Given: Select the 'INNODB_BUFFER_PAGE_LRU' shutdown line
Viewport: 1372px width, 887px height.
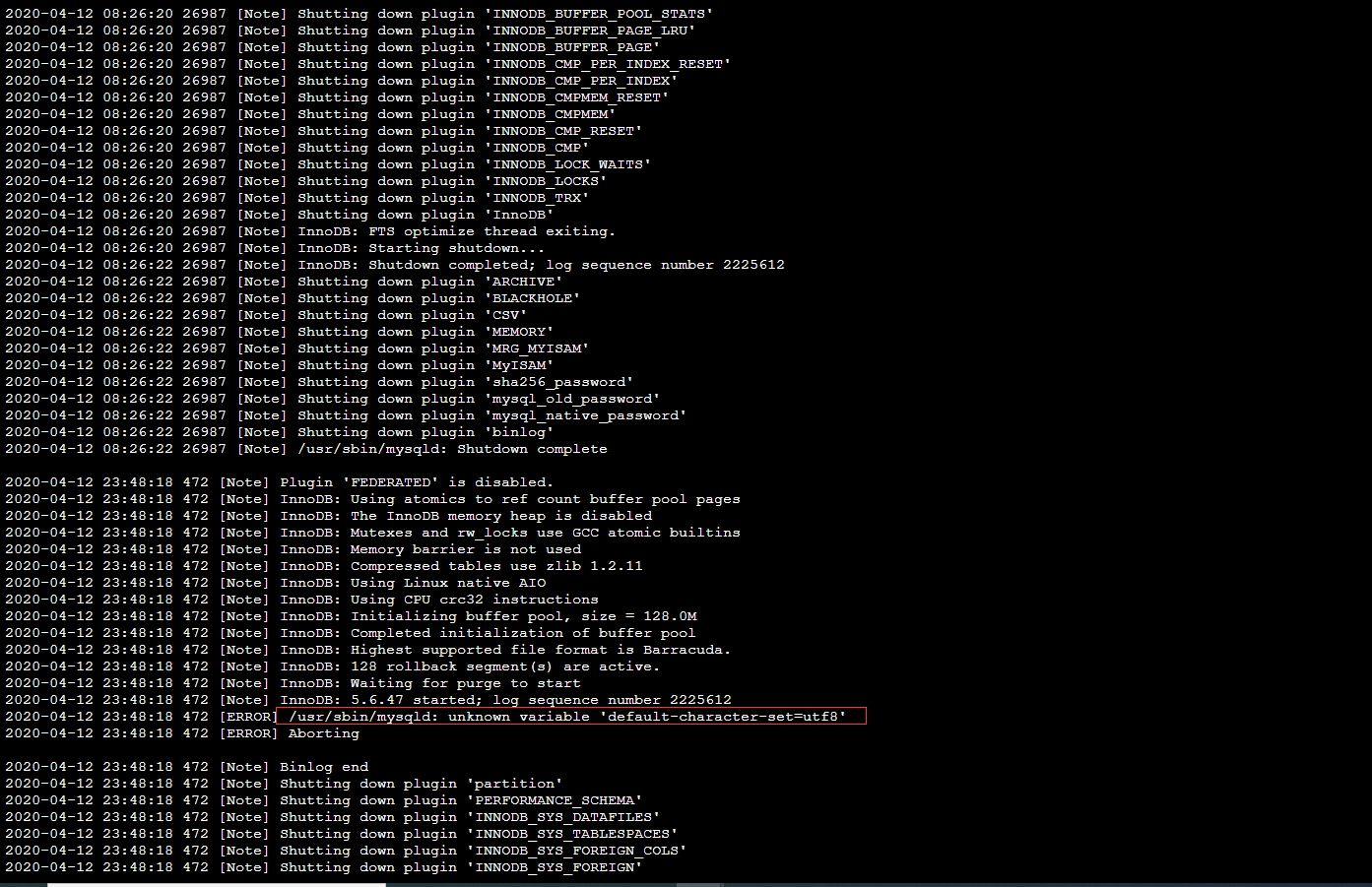Looking at the screenshot, I should (351, 31).
